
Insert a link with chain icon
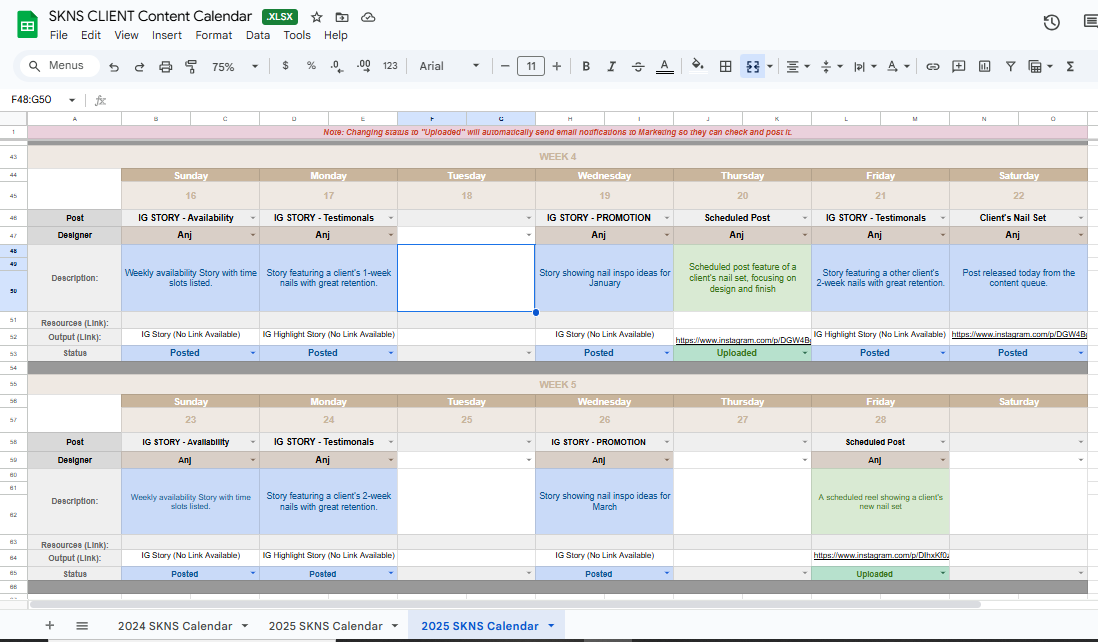933,67
